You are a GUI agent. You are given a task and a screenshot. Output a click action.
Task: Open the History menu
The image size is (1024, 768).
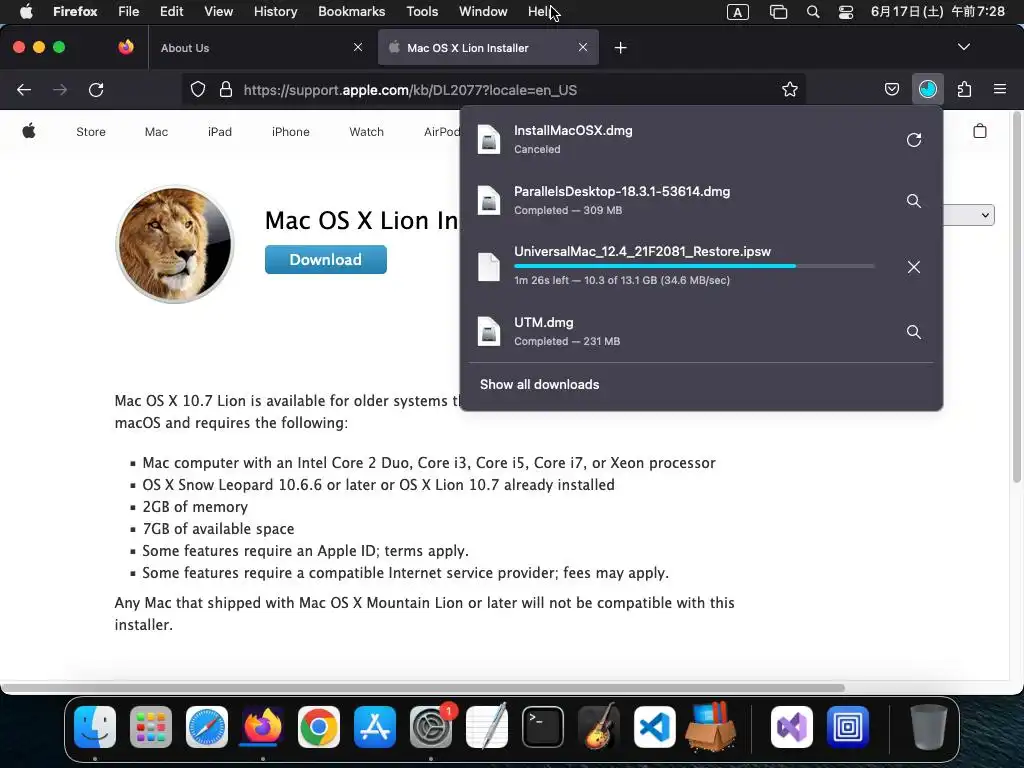[x=275, y=12]
